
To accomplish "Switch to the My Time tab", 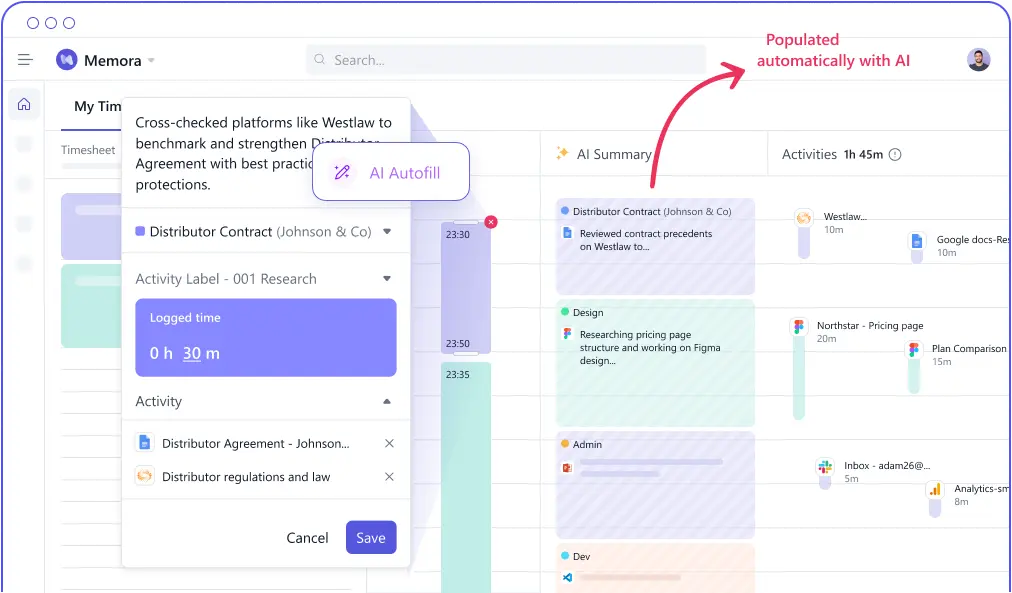I will (x=97, y=106).
